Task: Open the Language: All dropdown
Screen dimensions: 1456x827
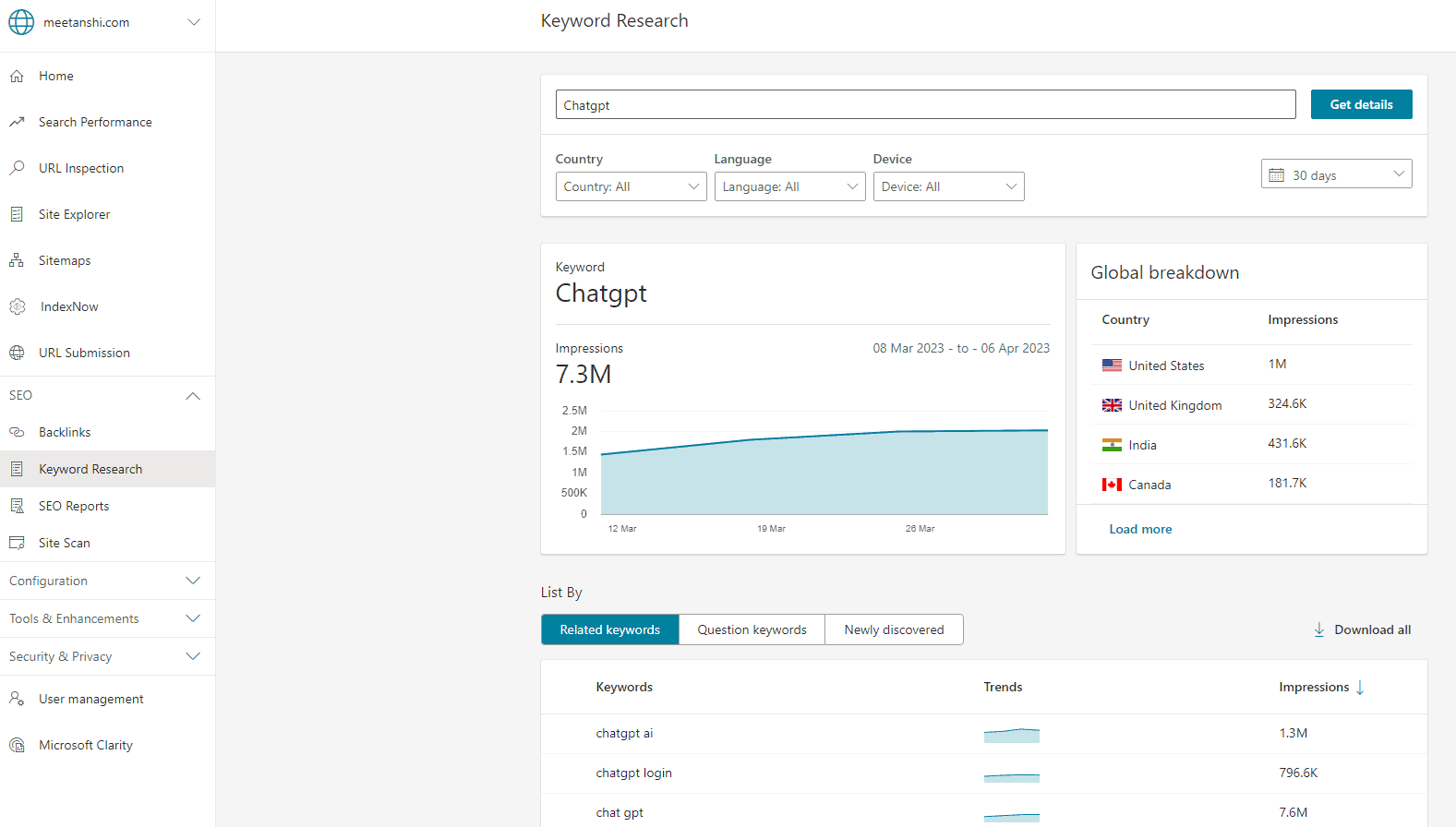Action: (x=789, y=186)
